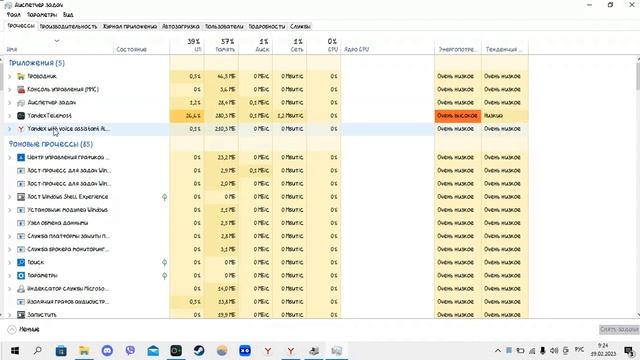
Task: Open Discord from the taskbar
Action: [107, 351]
